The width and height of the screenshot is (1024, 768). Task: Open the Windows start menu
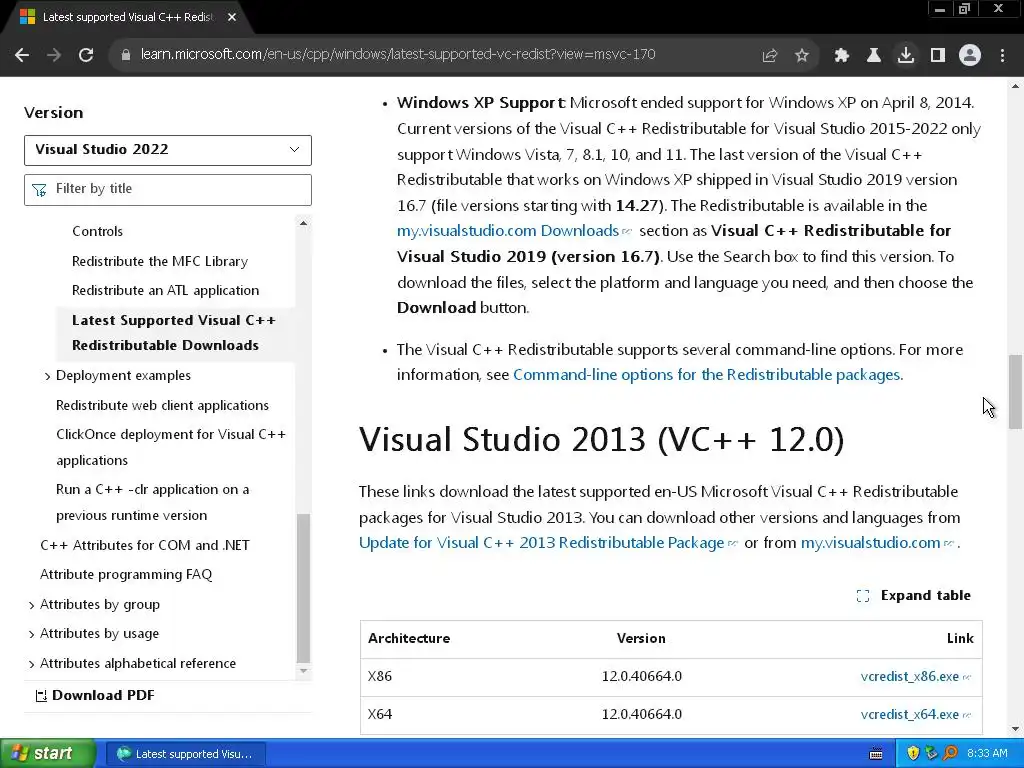tap(48, 754)
